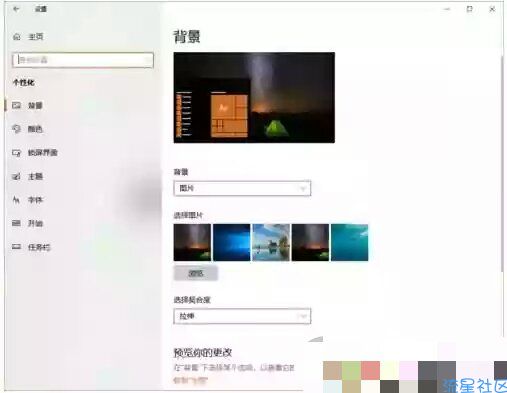Expand the 背景 type dropdown showing 图片
Screen dimensions: 507x393
point(242,188)
